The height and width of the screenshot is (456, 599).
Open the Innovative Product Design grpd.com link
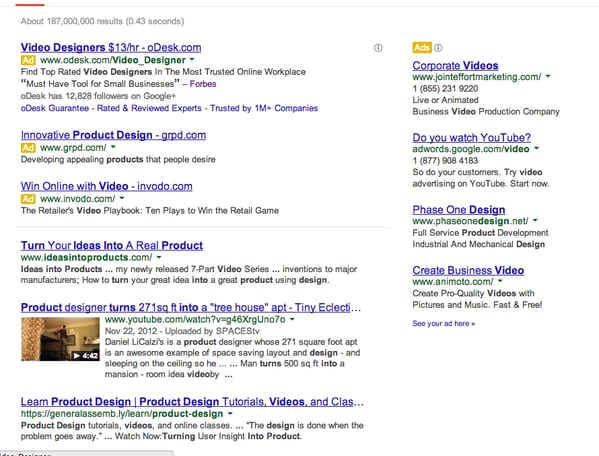coord(113,135)
